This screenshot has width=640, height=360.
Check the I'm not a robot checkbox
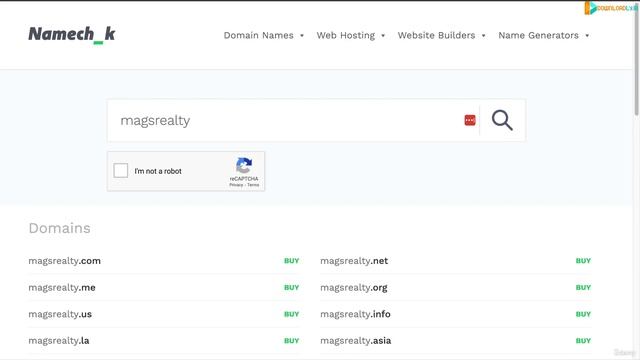click(x=121, y=171)
